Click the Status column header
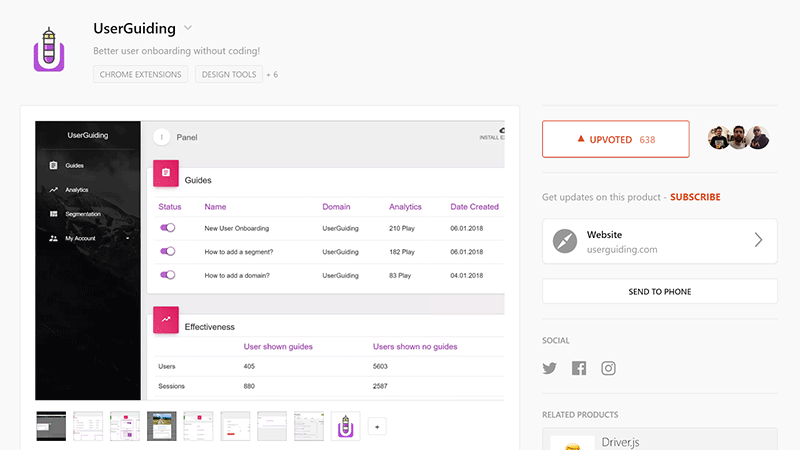The height and width of the screenshot is (450, 800). pyautogui.click(x=169, y=207)
